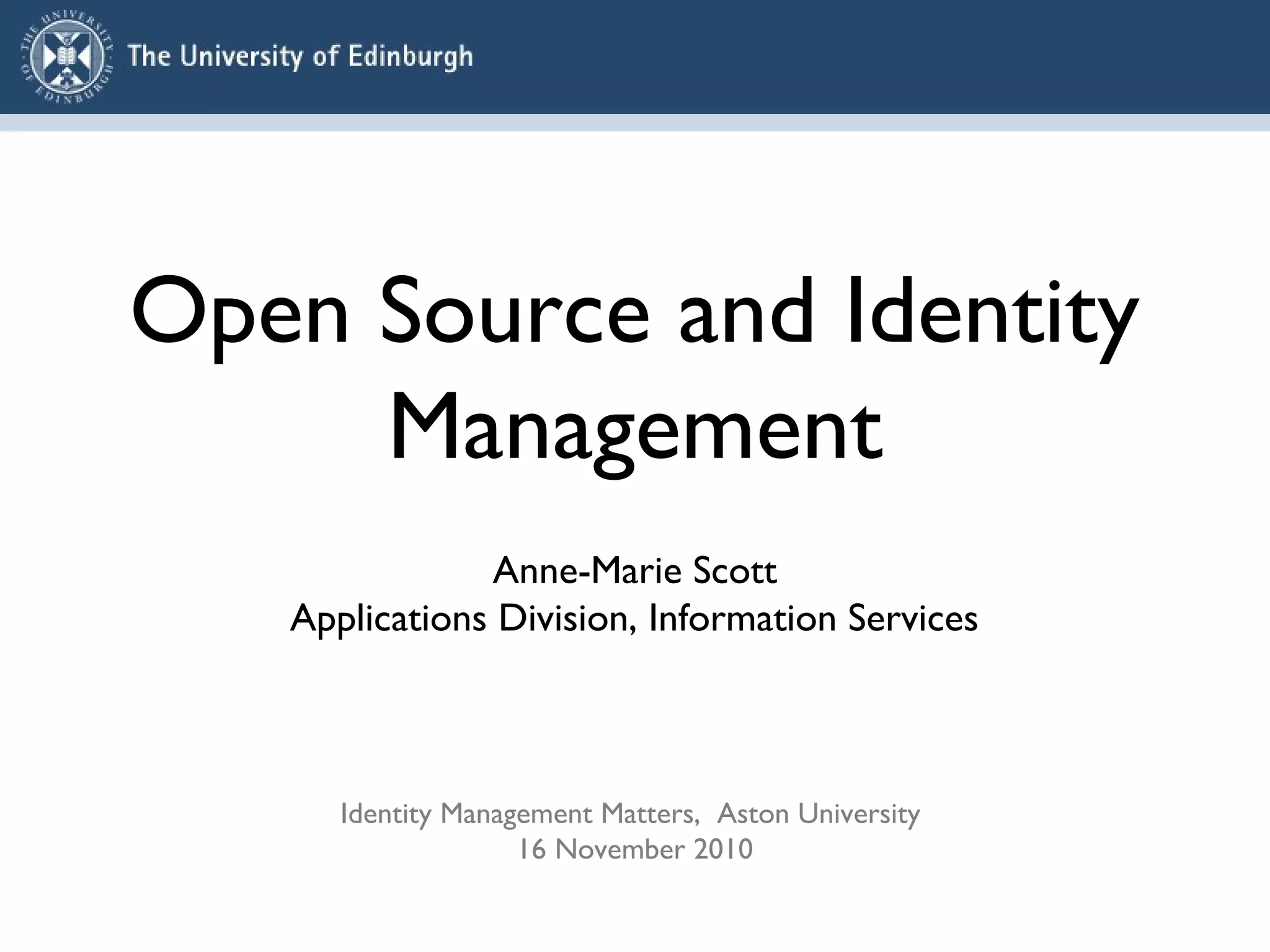Click the dark blue header banner area
Viewport: 1270px width, 952px height.
868,57
